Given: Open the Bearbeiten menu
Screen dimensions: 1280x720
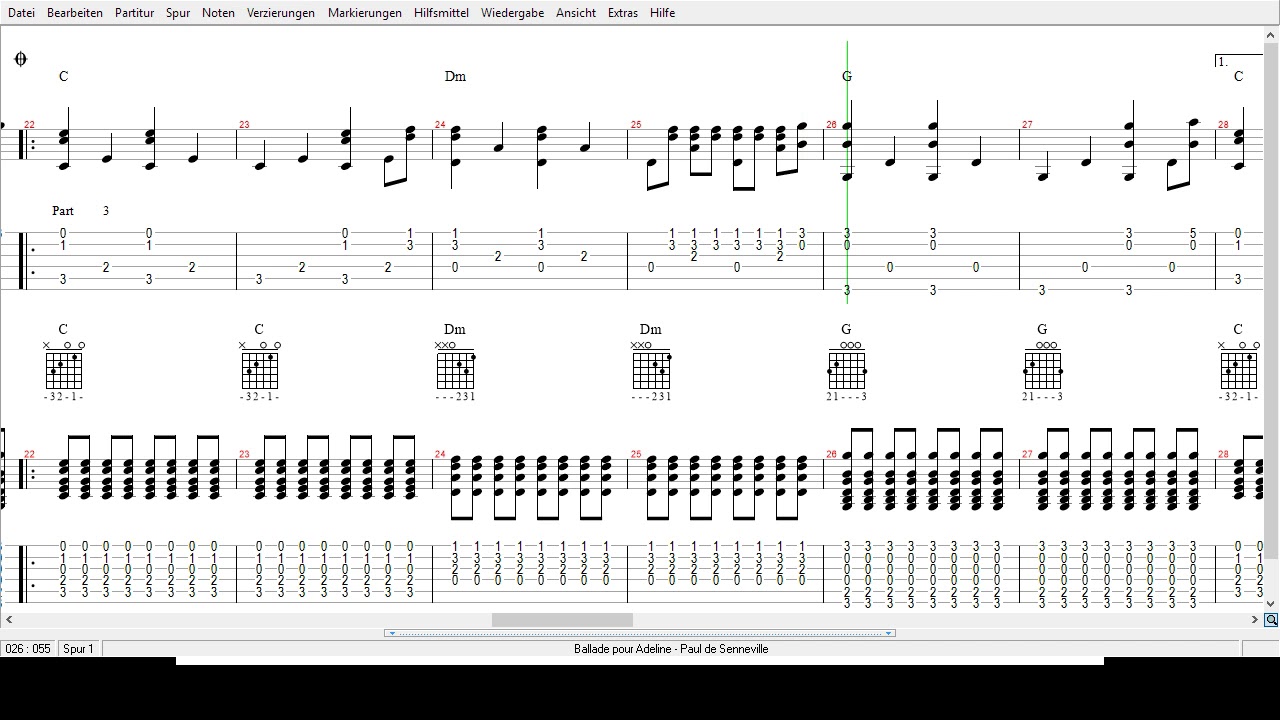Looking at the screenshot, I should (75, 13).
